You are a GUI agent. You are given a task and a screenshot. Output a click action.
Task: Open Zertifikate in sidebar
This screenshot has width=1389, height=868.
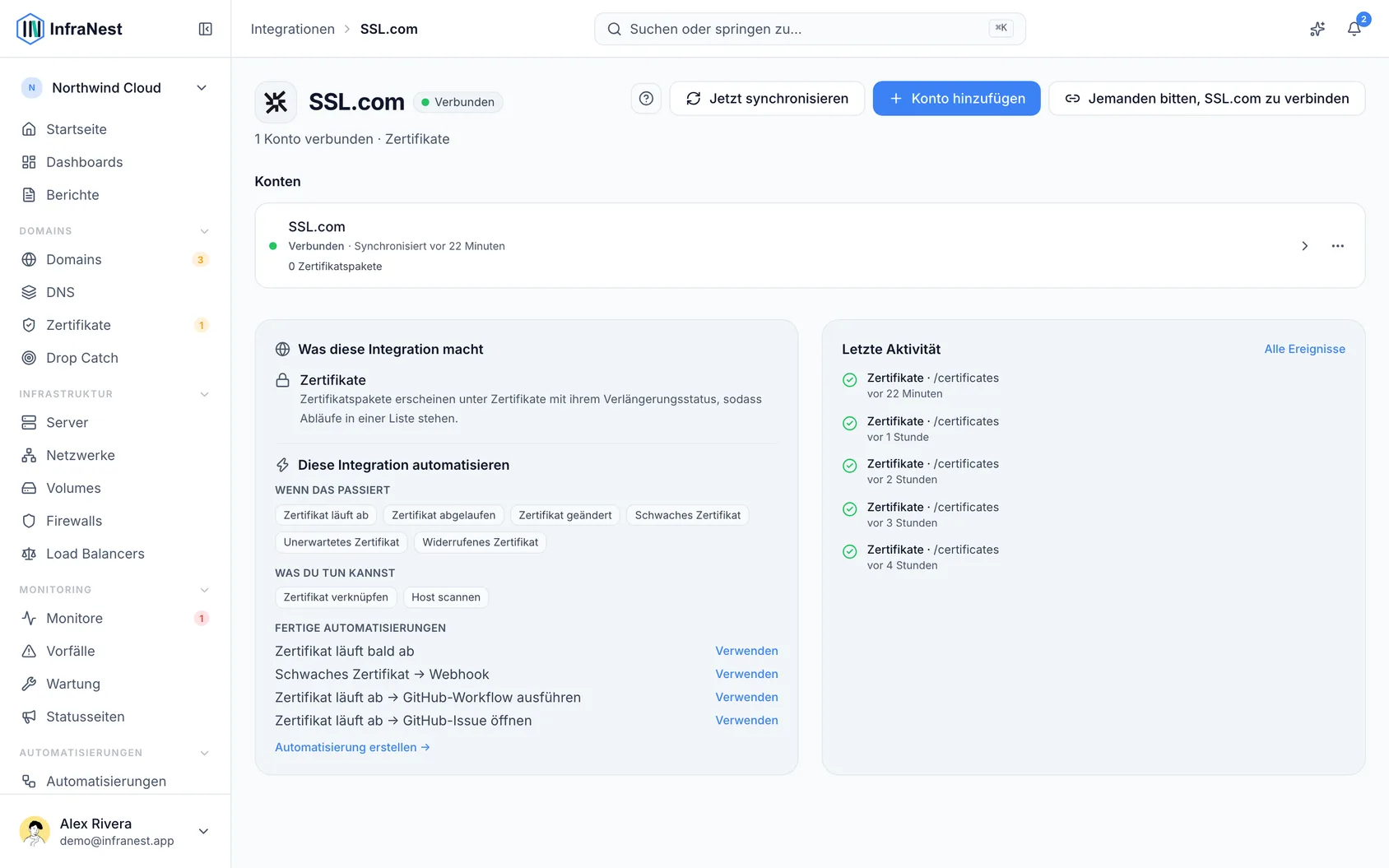click(115, 325)
